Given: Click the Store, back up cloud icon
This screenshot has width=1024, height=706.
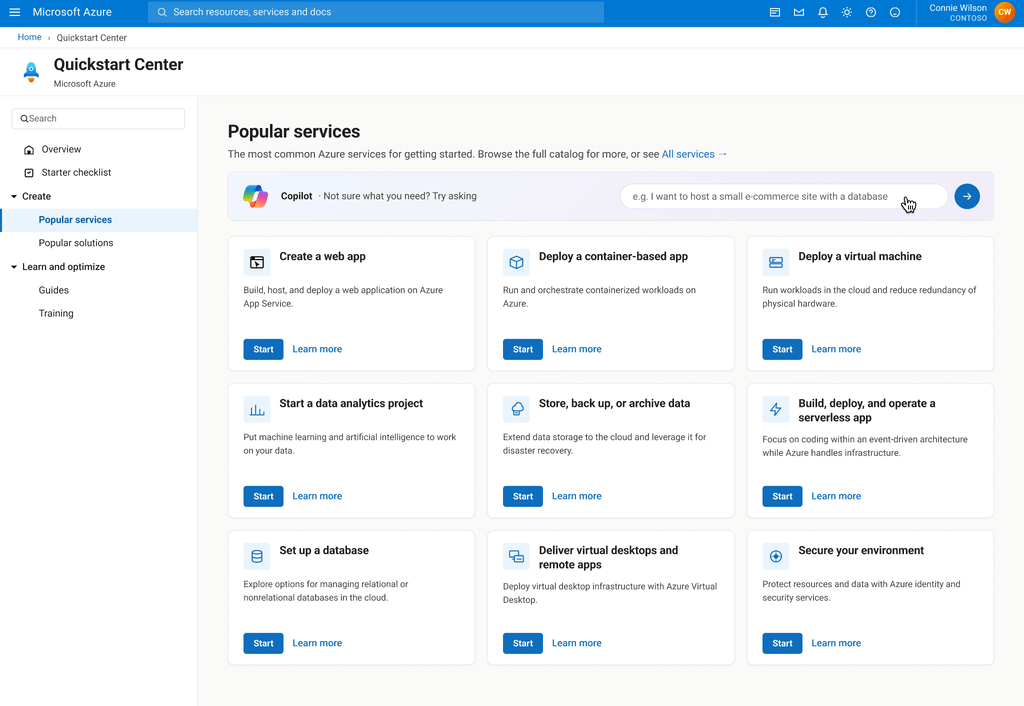Looking at the screenshot, I should 516,409.
